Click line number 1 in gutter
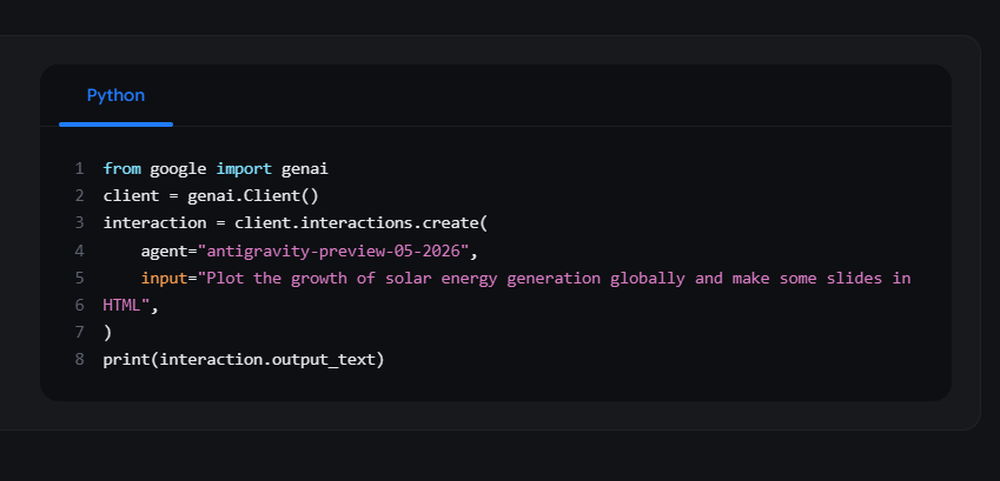Viewport: 1000px width, 481px height. [x=79, y=169]
